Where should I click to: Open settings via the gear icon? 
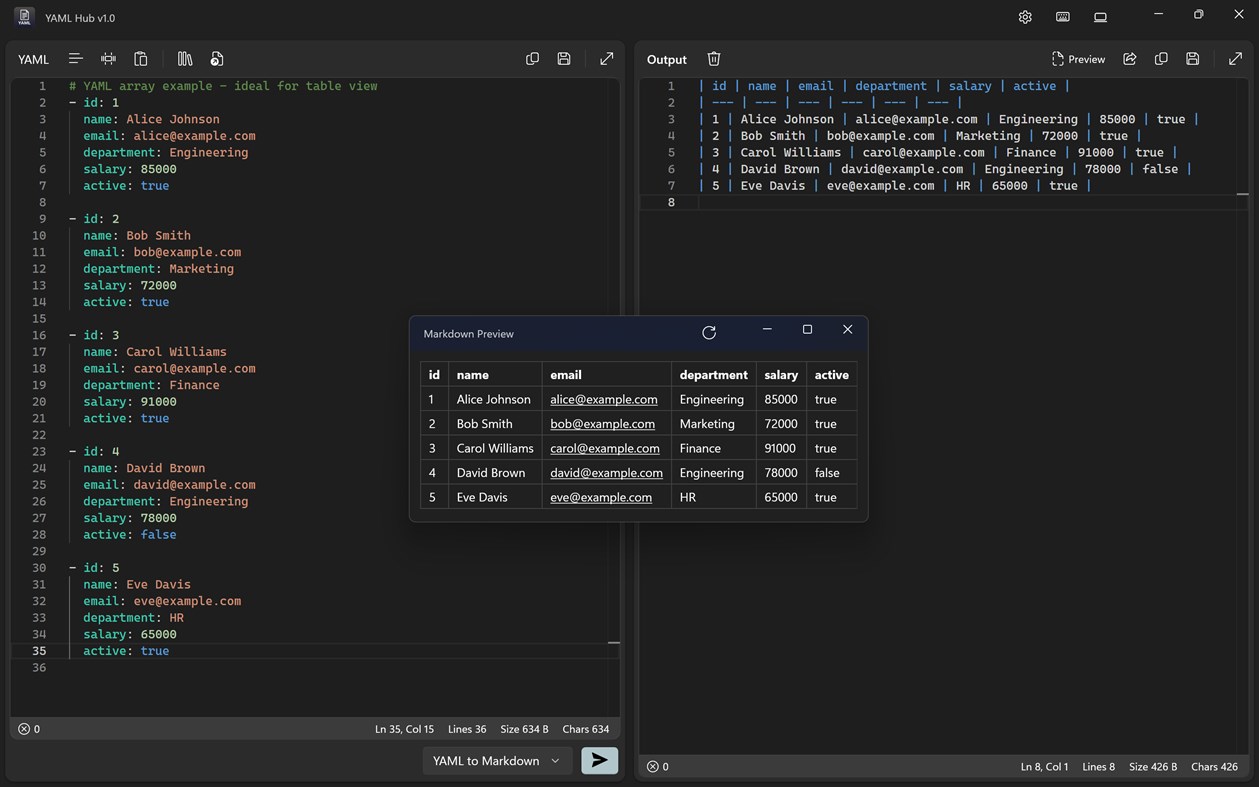click(x=1025, y=17)
